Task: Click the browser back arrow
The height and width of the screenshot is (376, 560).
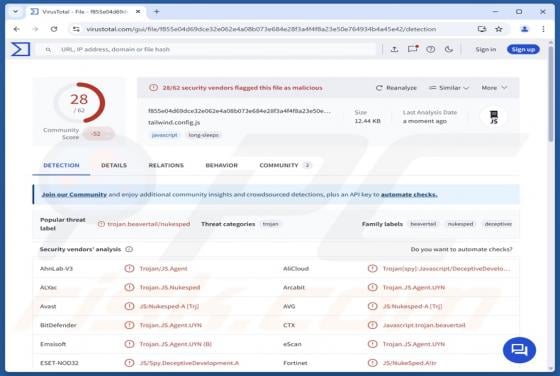Action: (x=16, y=29)
